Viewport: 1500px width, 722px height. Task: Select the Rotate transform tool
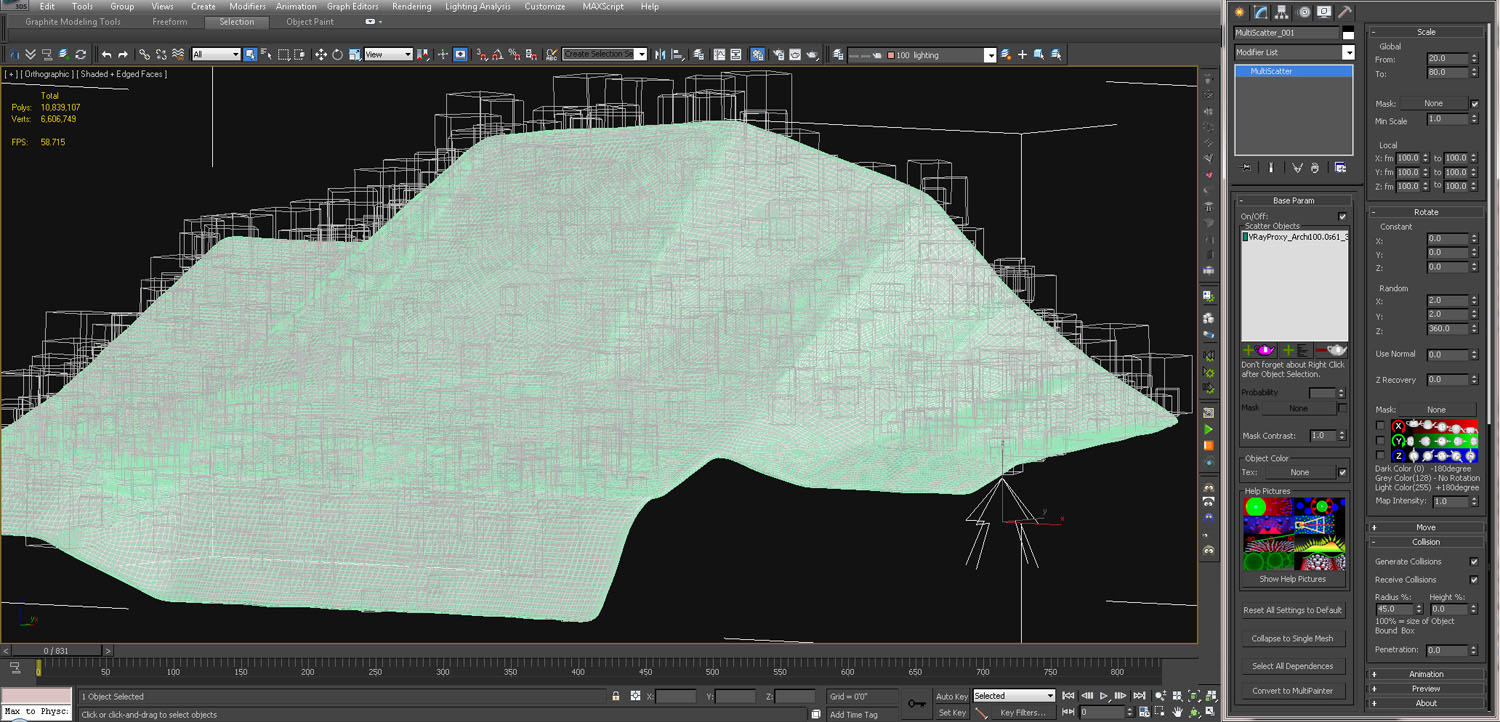[x=338, y=55]
